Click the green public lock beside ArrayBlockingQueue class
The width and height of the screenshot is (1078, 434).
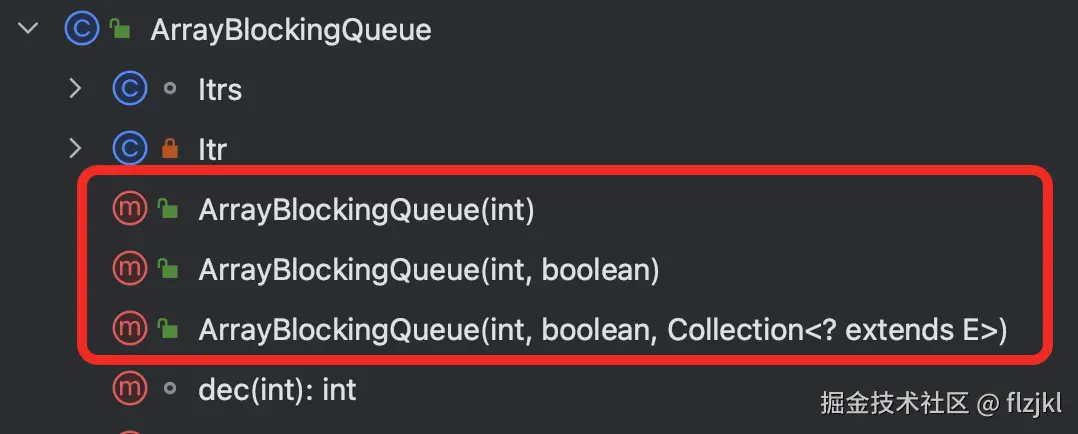point(120,30)
